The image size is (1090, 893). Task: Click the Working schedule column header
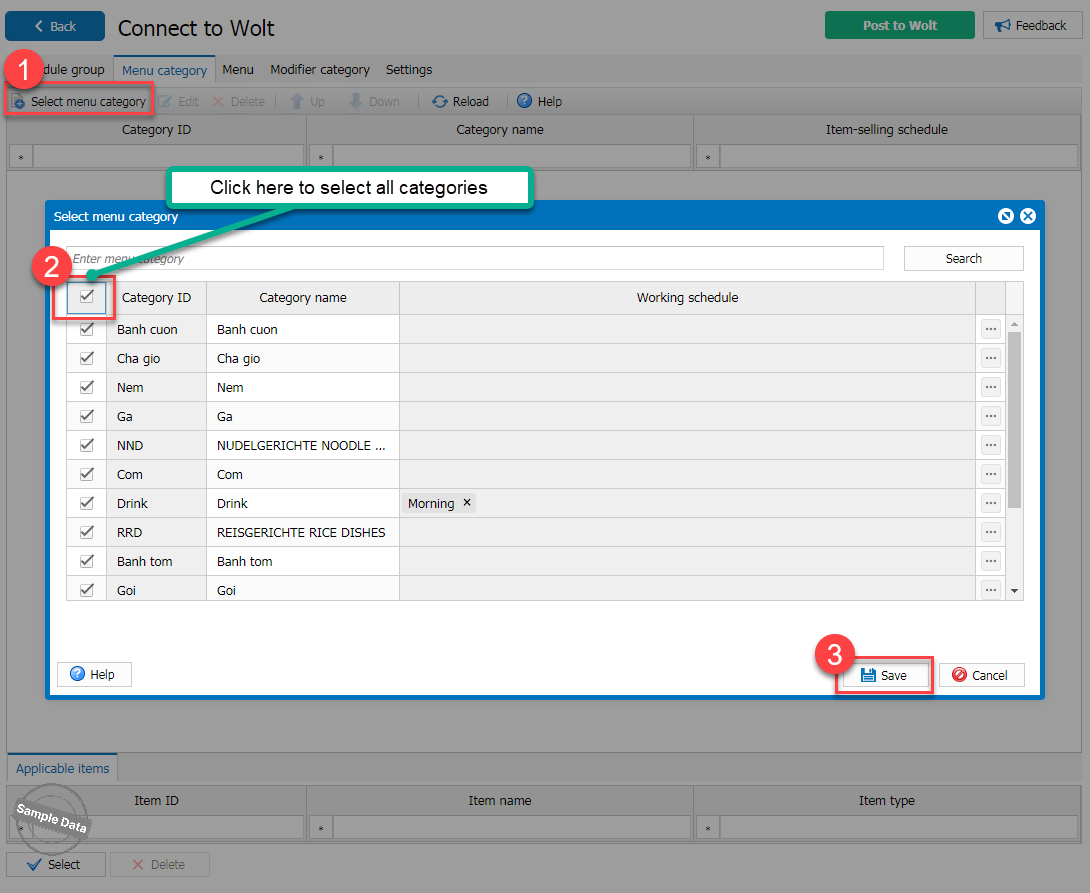coord(688,297)
